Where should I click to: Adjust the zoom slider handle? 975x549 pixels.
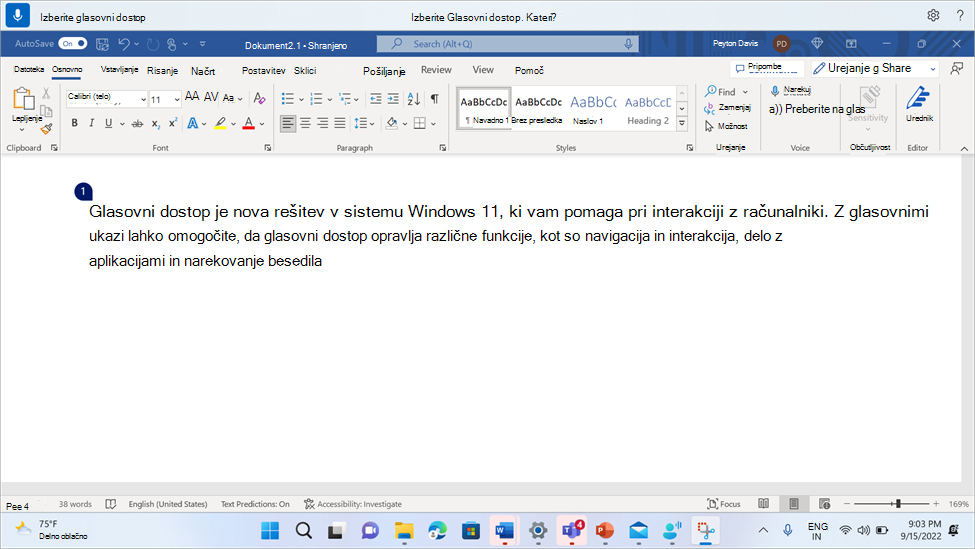pos(897,504)
